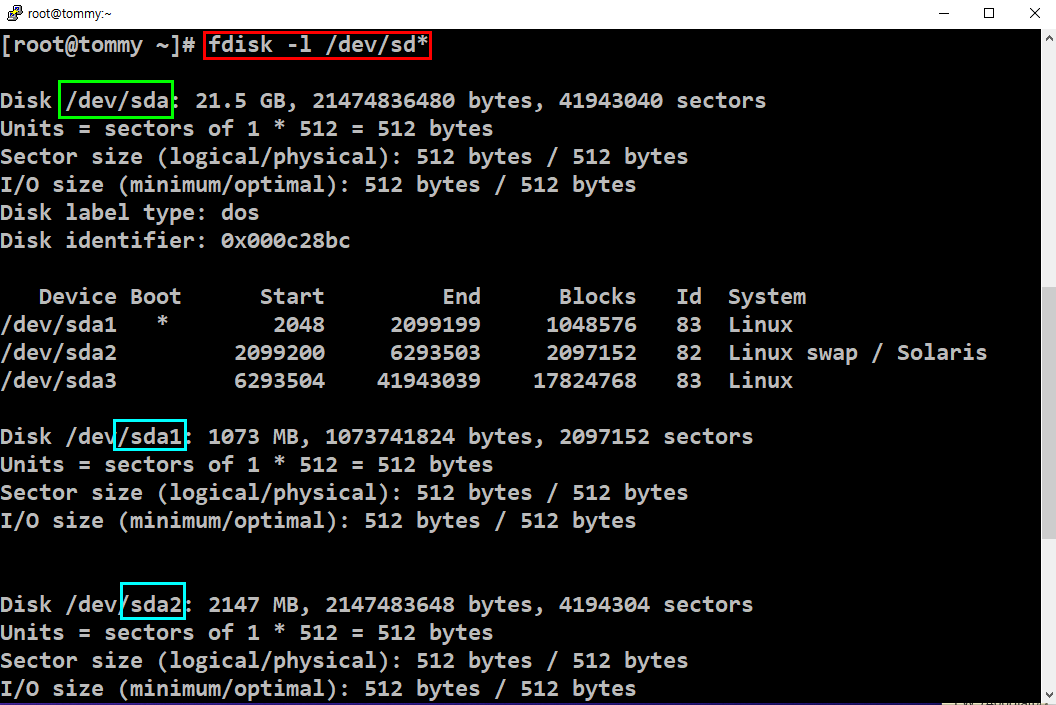Click the System column header
This screenshot has height=705, width=1056.
click(x=767, y=296)
